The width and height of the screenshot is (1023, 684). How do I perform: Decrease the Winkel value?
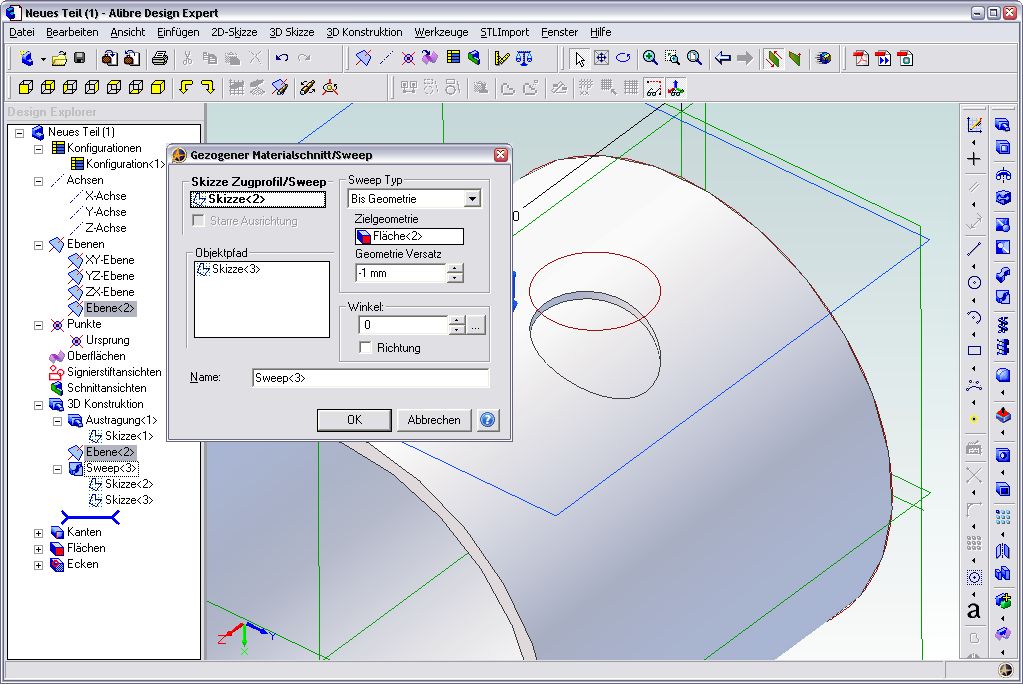tap(457, 329)
